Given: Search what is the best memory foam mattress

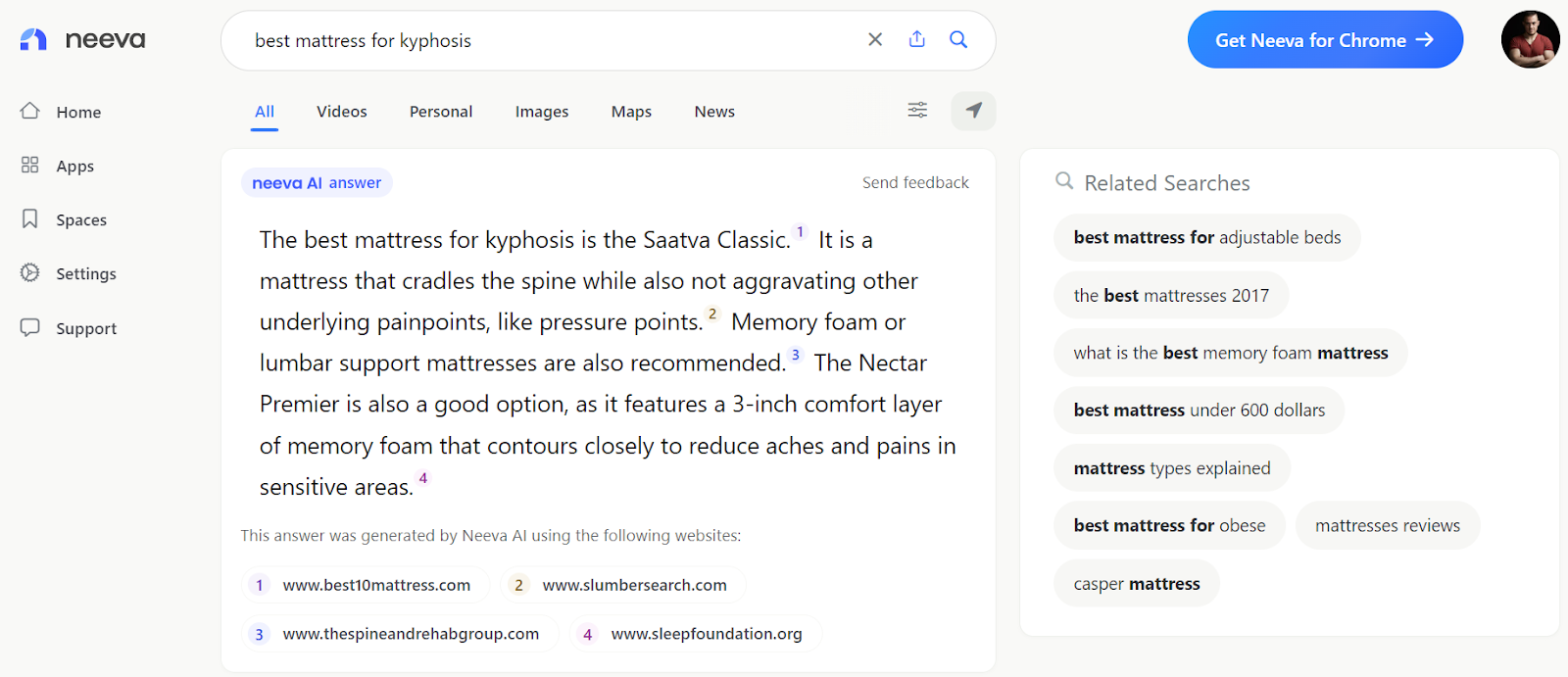Looking at the screenshot, I should pos(1231,353).
